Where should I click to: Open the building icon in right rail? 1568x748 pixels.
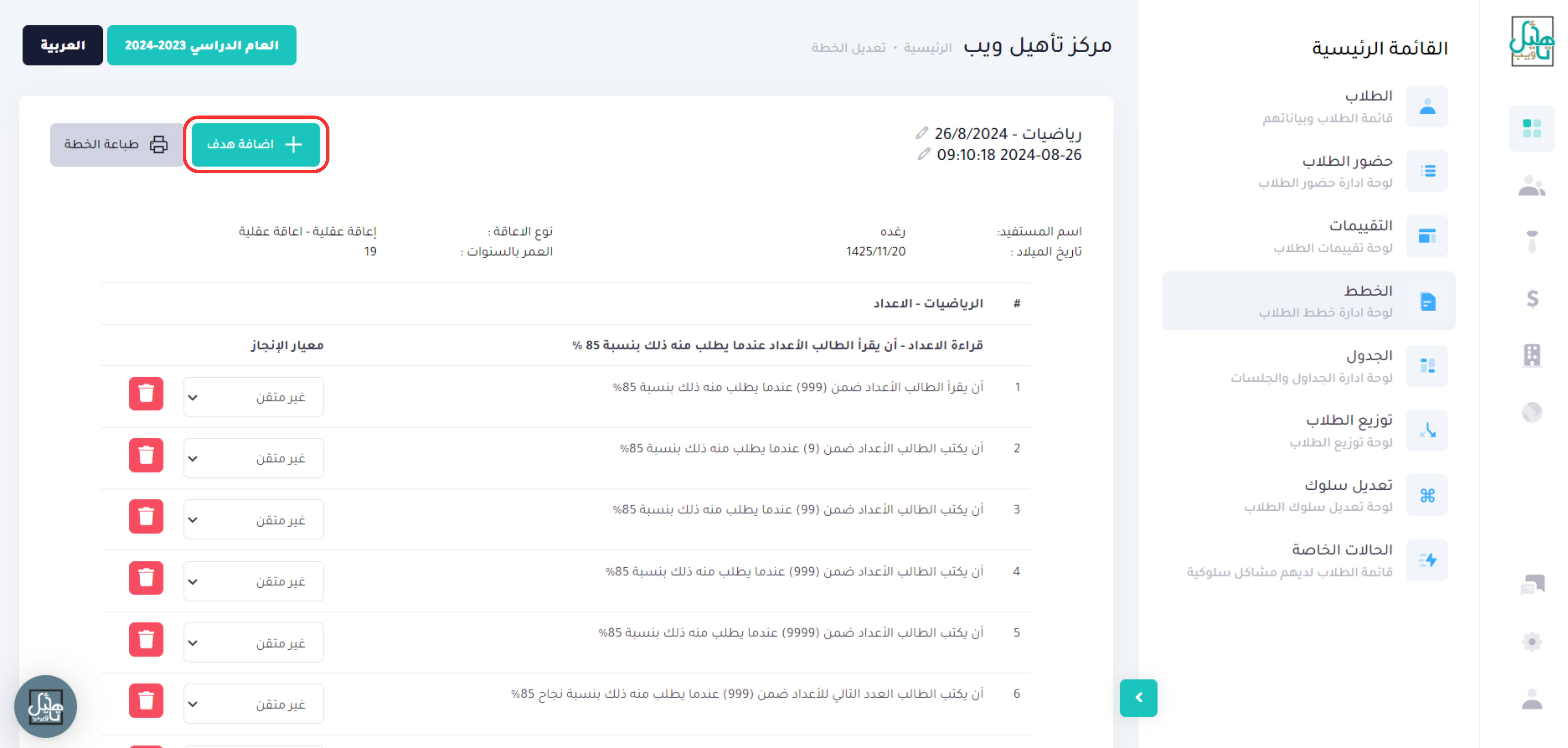point(1532,355)
